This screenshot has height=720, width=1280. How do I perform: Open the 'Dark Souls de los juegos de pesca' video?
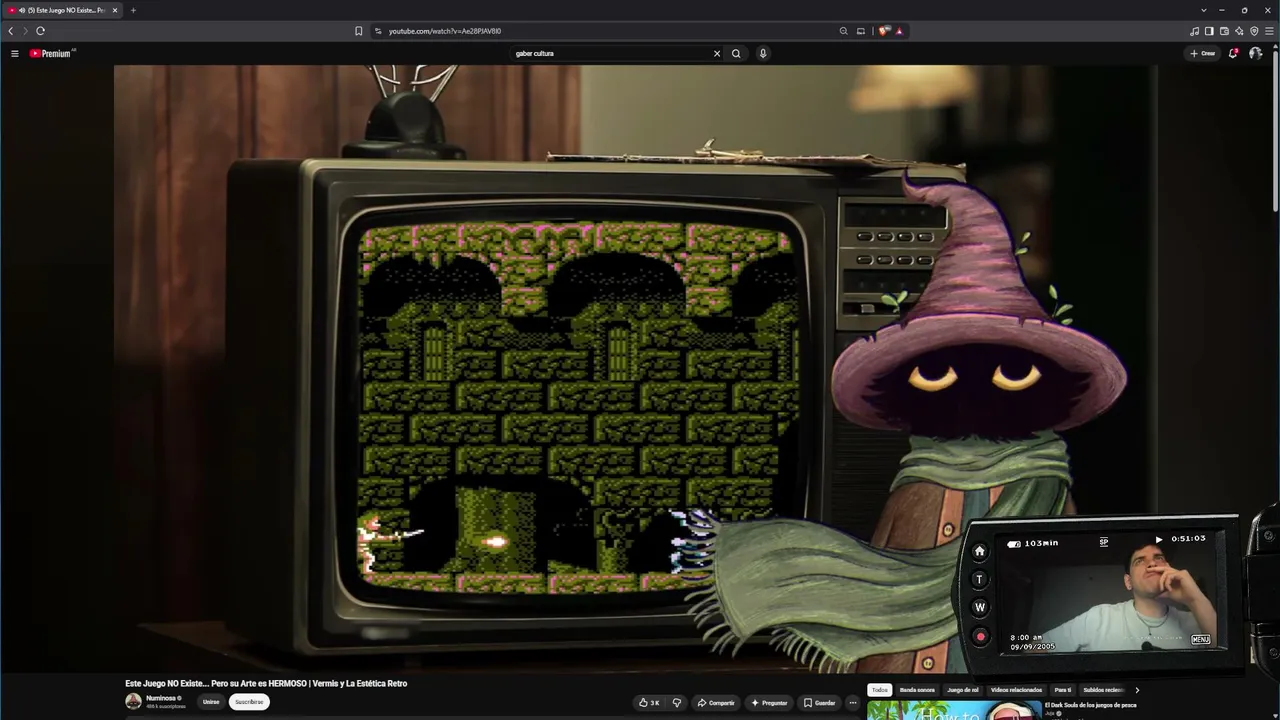1091,705
